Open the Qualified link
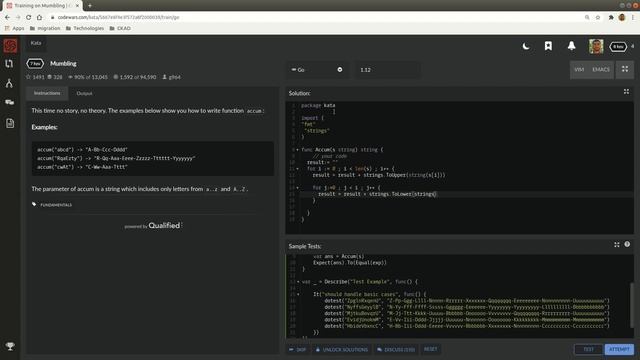This screenshot has height=360, width=640. tap(164, 225)
